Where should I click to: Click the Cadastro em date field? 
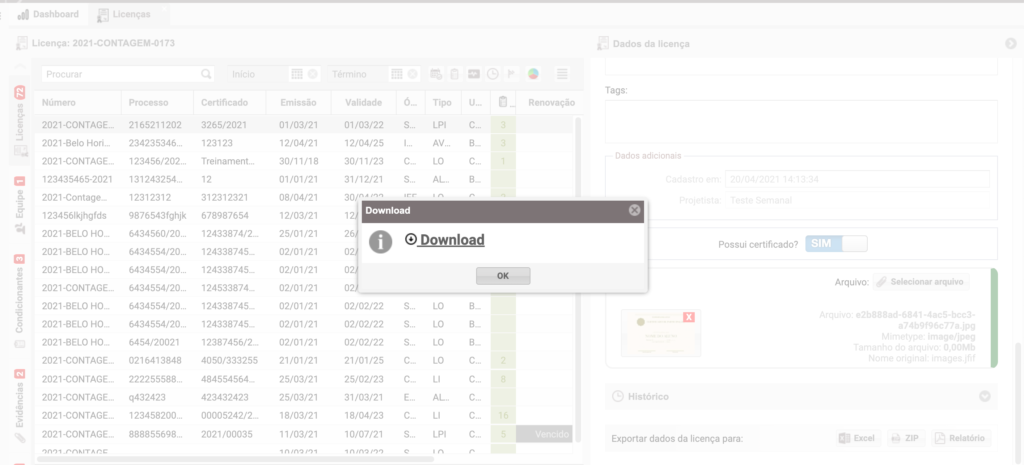tap(857, 179)
